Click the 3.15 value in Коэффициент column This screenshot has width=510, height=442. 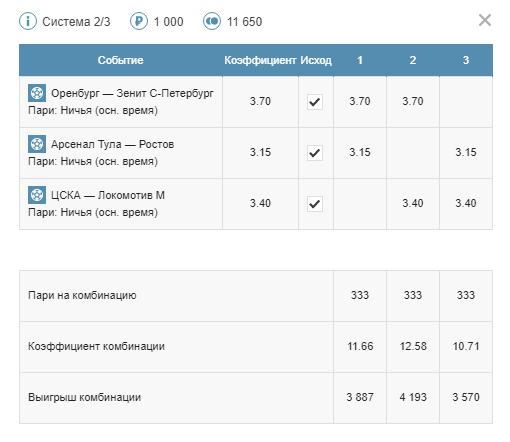click(x=260, y=152)
